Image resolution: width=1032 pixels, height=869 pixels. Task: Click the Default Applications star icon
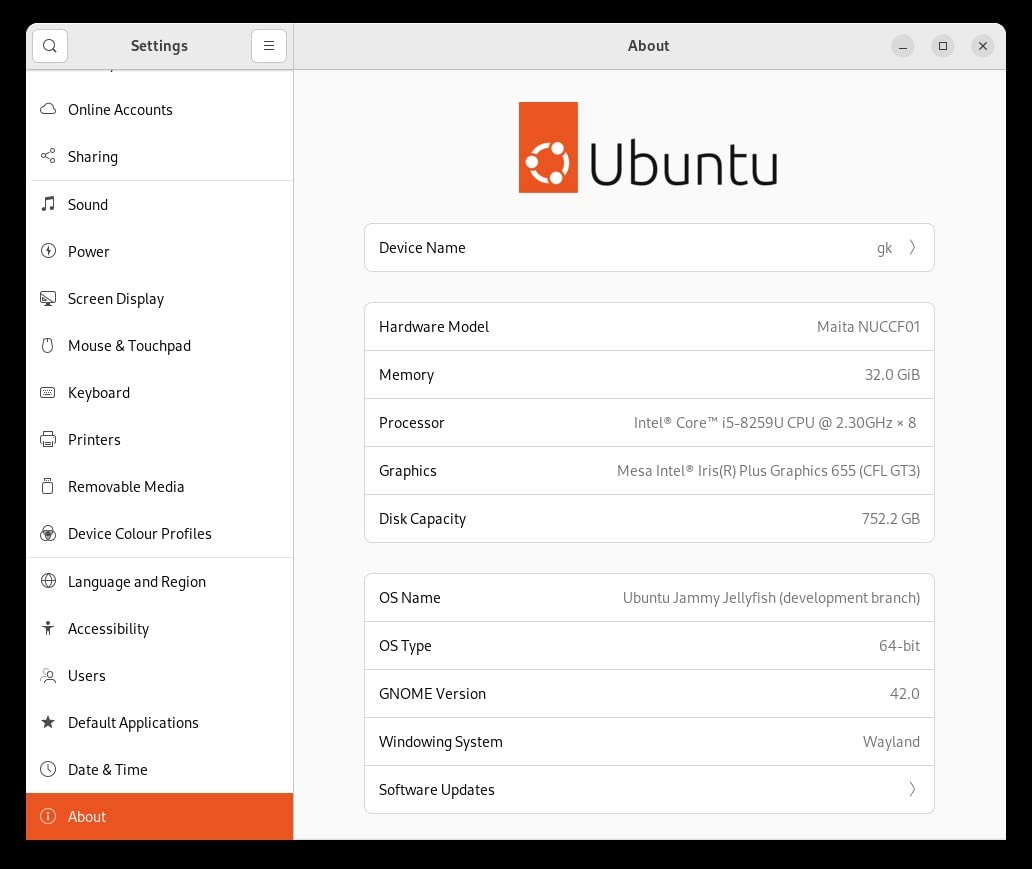[48, 722]
